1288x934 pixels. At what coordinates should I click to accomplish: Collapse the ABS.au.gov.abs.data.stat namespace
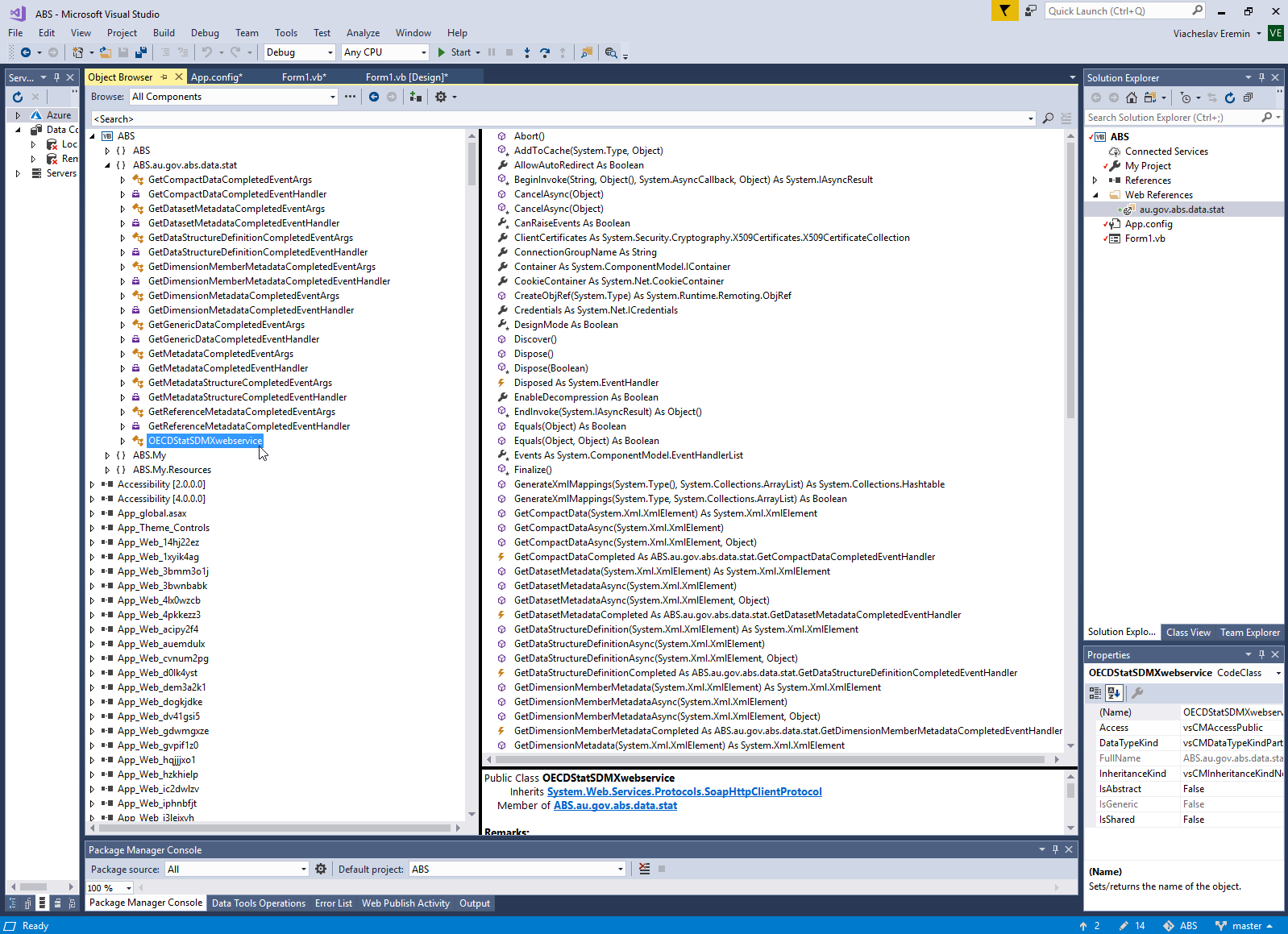(x=107, y=165)
